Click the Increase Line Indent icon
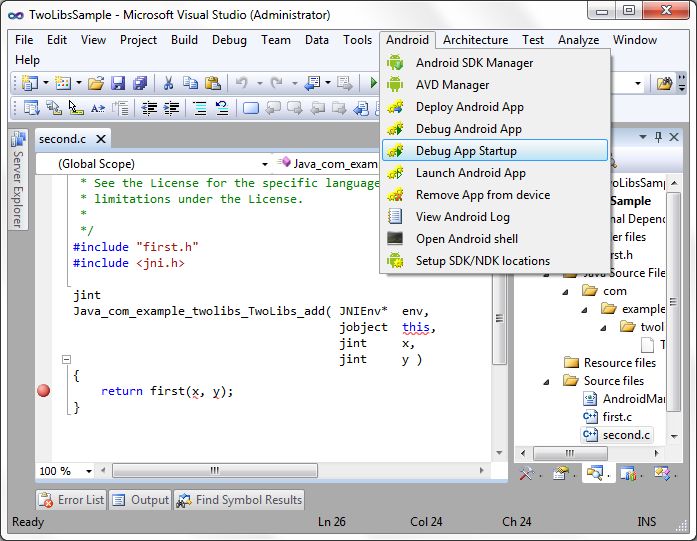Viewport: 697px width, 541px height. [172, 108]
